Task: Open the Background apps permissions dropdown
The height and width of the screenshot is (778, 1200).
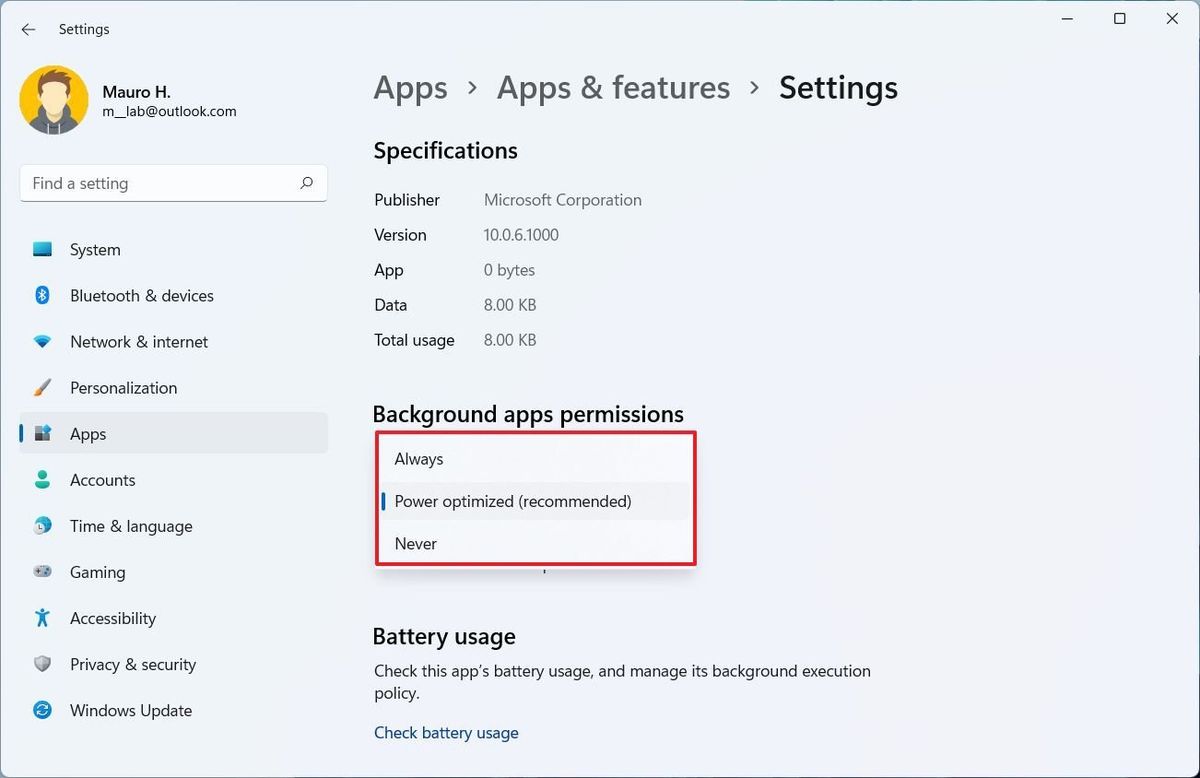Action: tap(536, 500)
